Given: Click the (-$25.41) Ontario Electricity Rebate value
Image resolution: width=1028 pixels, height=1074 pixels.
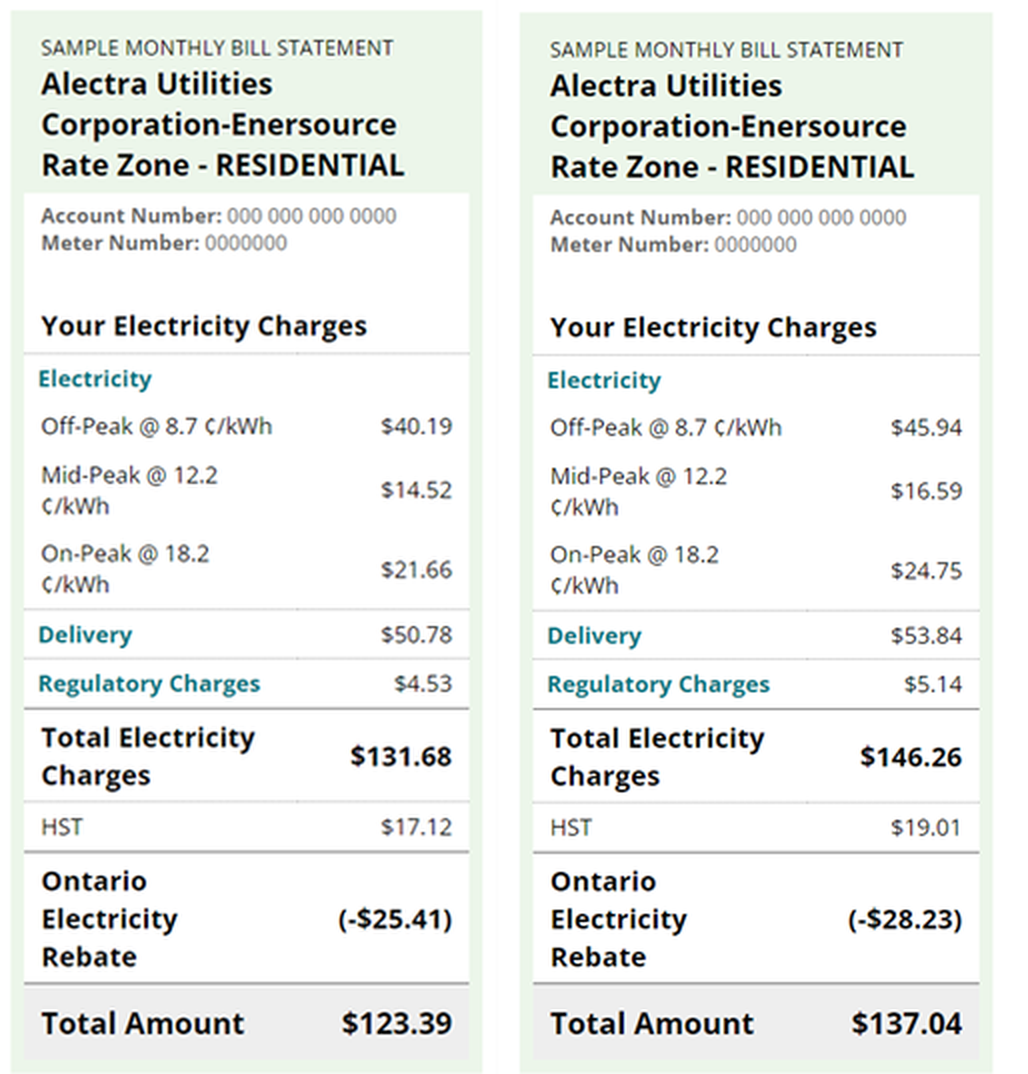Looking at the screenshot, I should (395, 919).
